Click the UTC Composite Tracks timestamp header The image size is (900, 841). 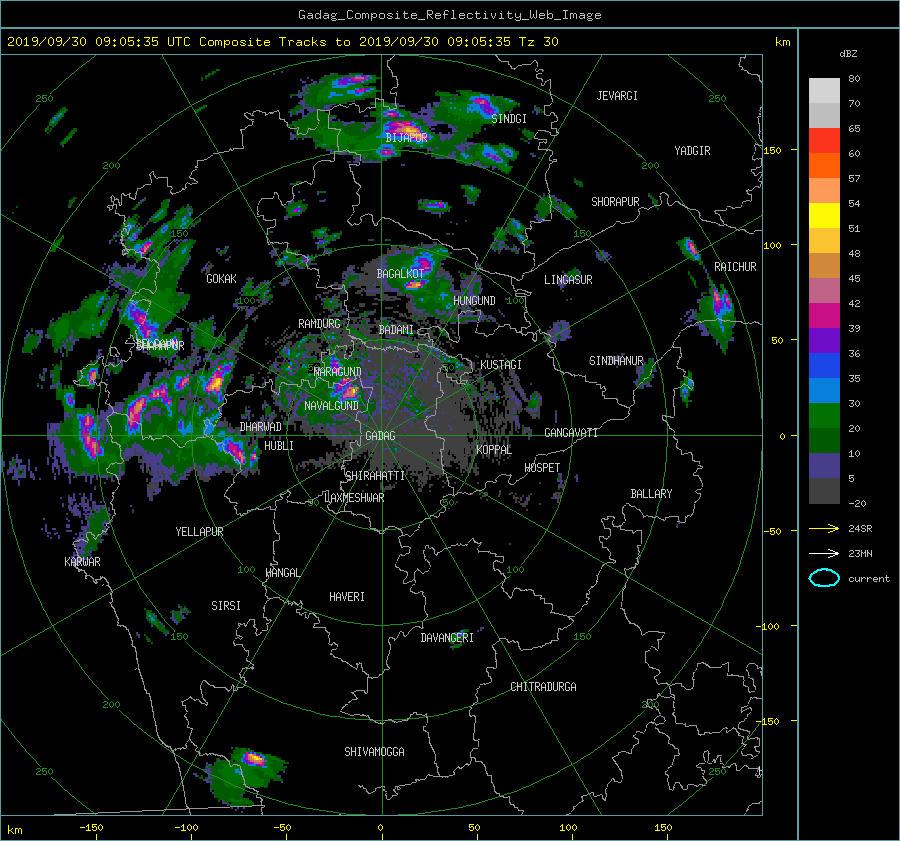point(282,42)
